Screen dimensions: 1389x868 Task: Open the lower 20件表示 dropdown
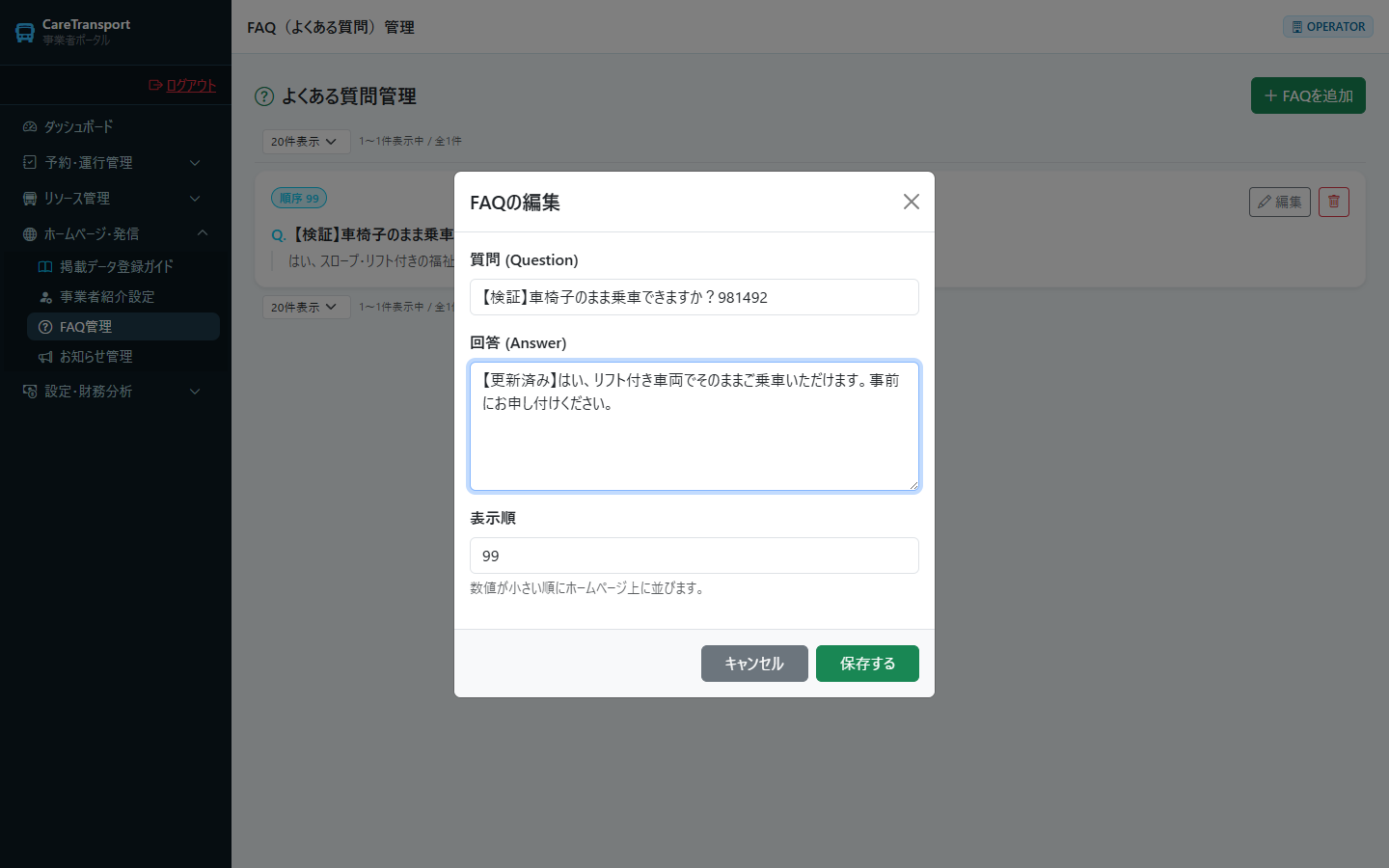click(x=306, y=307)
